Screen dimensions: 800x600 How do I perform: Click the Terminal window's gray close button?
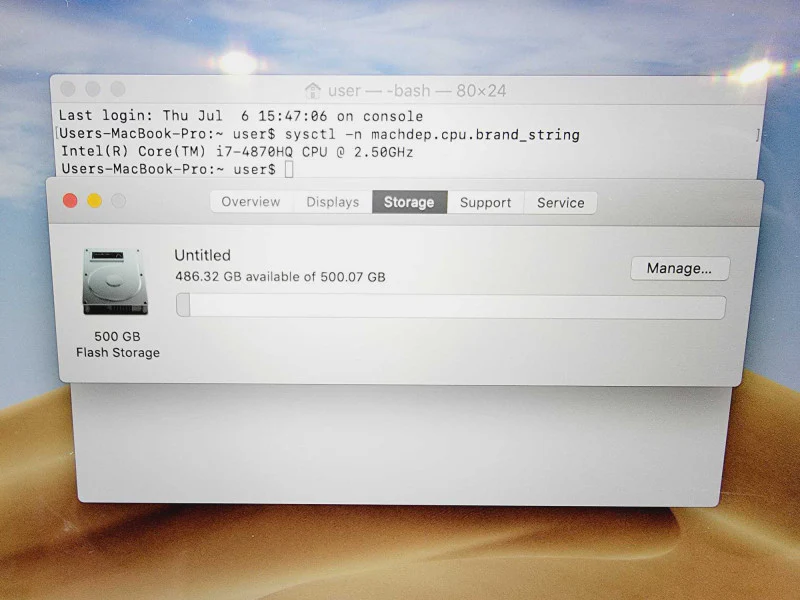coord(68,89)
